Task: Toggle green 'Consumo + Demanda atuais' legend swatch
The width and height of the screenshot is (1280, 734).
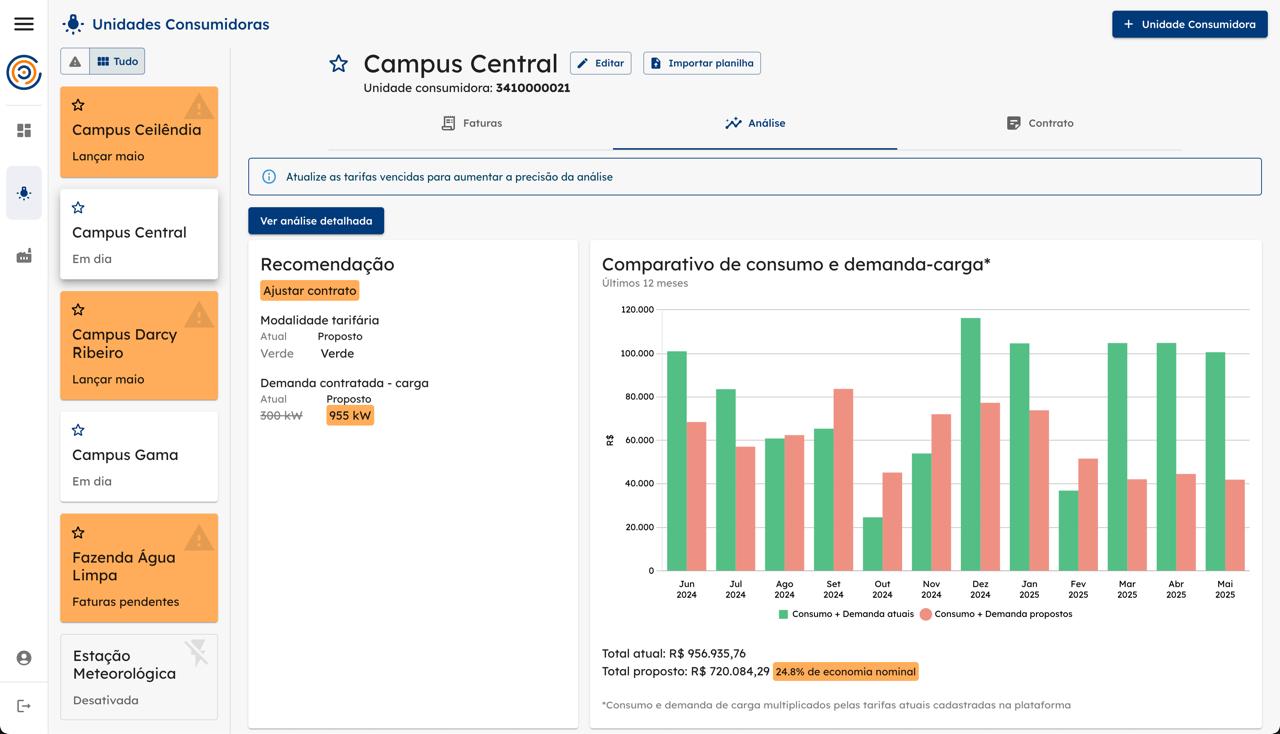Action: point(784,614)
